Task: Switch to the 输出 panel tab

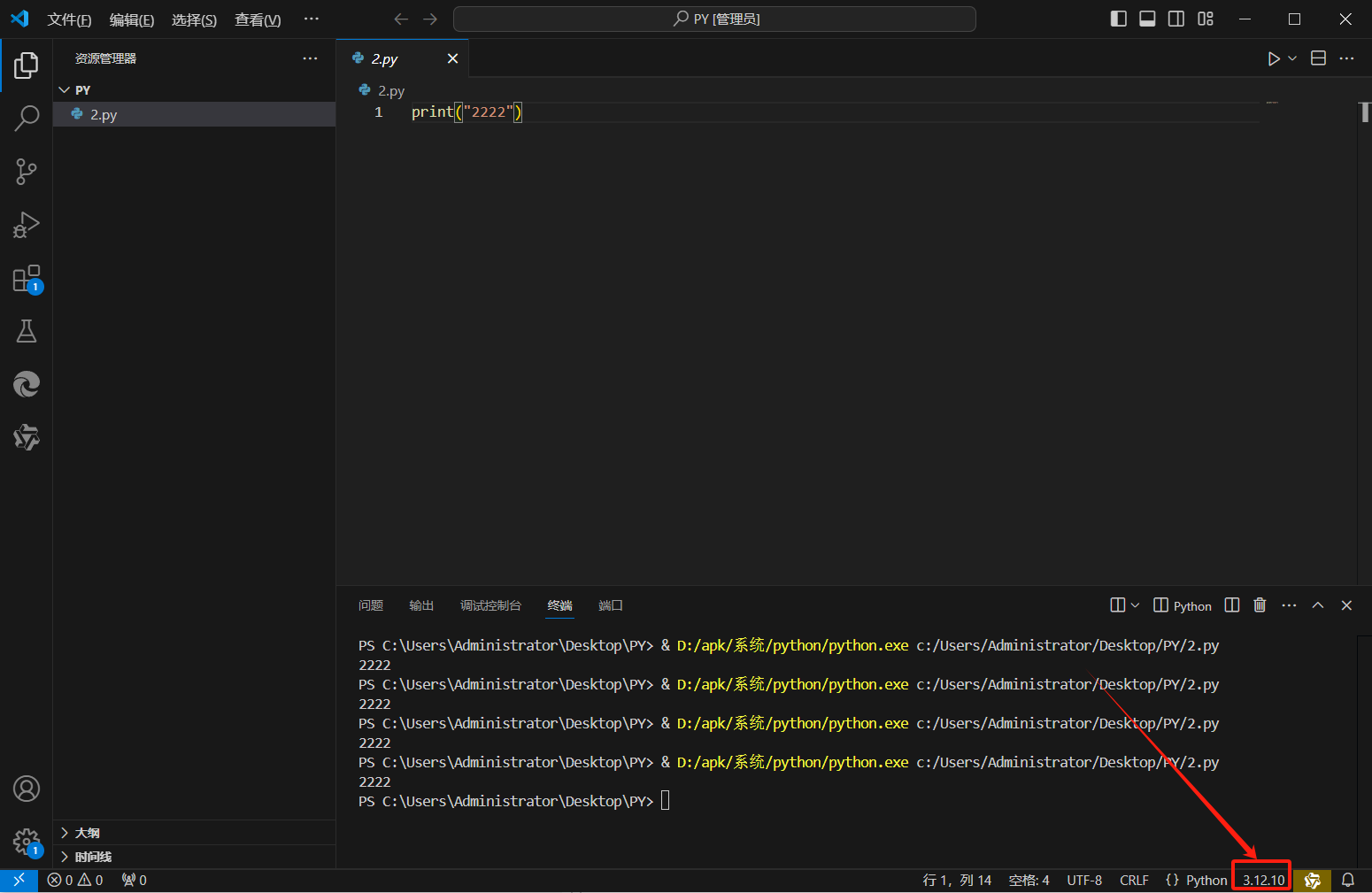Action: pos(421,605)
